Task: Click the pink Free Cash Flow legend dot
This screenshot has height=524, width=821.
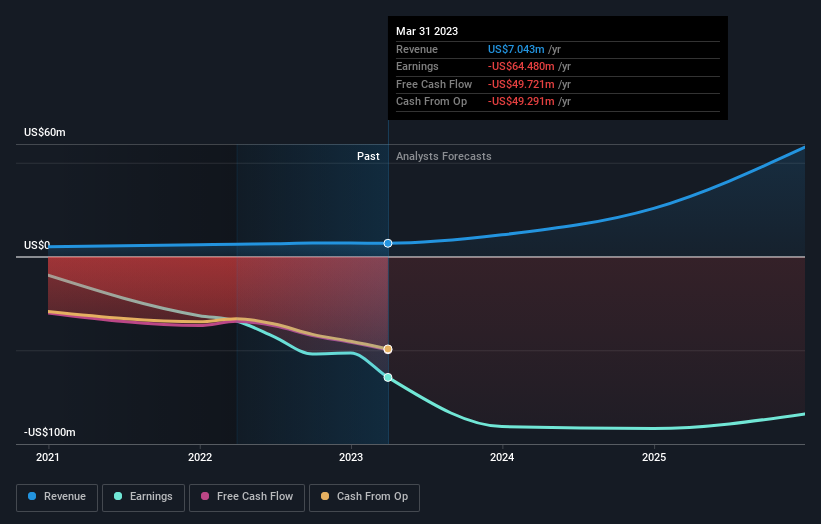Action: click(205, 496)
